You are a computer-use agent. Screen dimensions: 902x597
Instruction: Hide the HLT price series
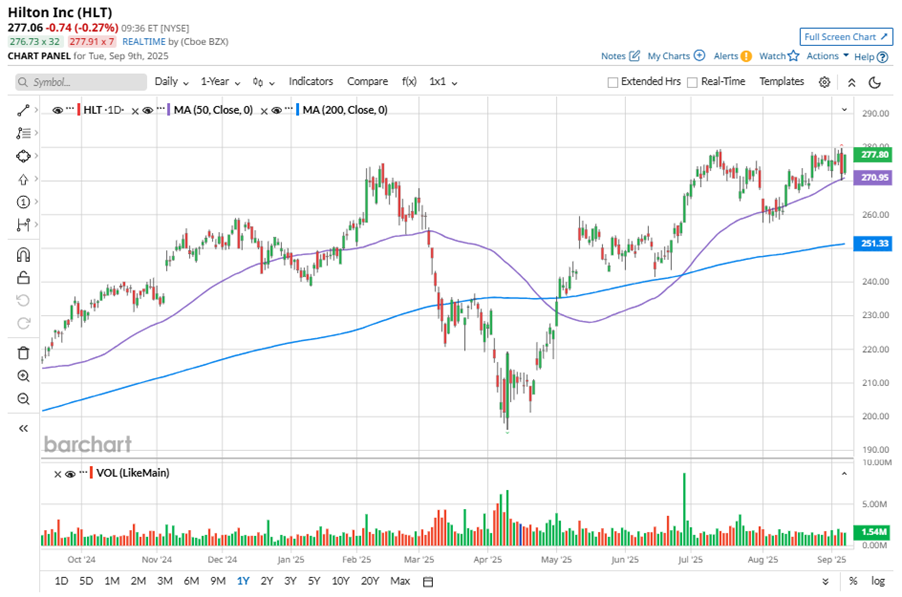[x=58, y=110]
